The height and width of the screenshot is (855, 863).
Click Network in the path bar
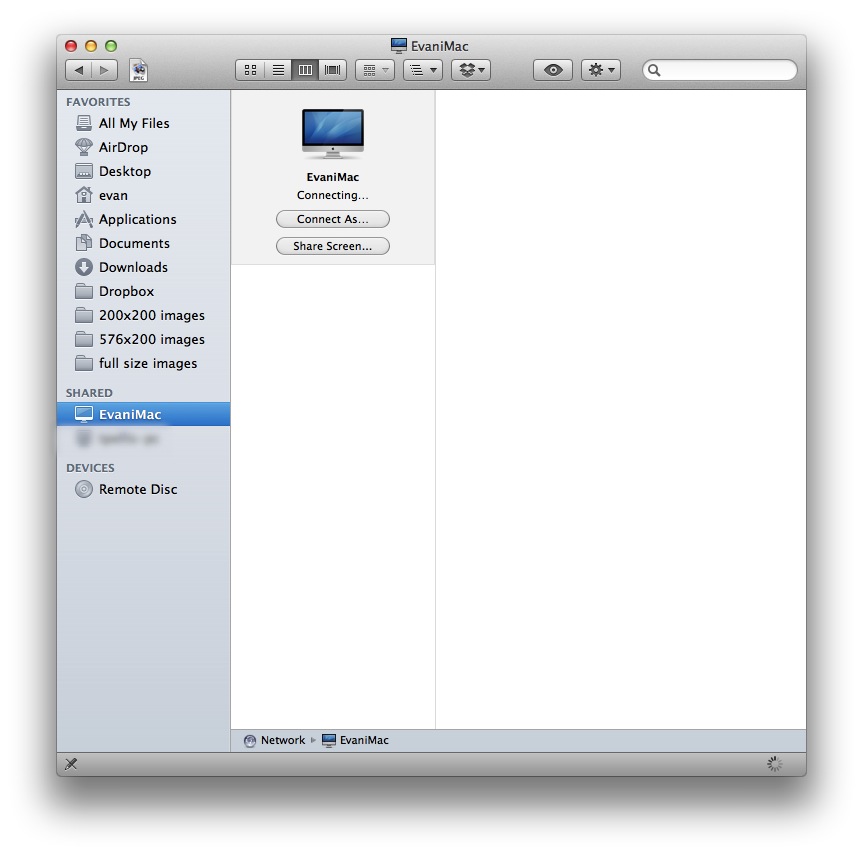click(x=282, y=740)
